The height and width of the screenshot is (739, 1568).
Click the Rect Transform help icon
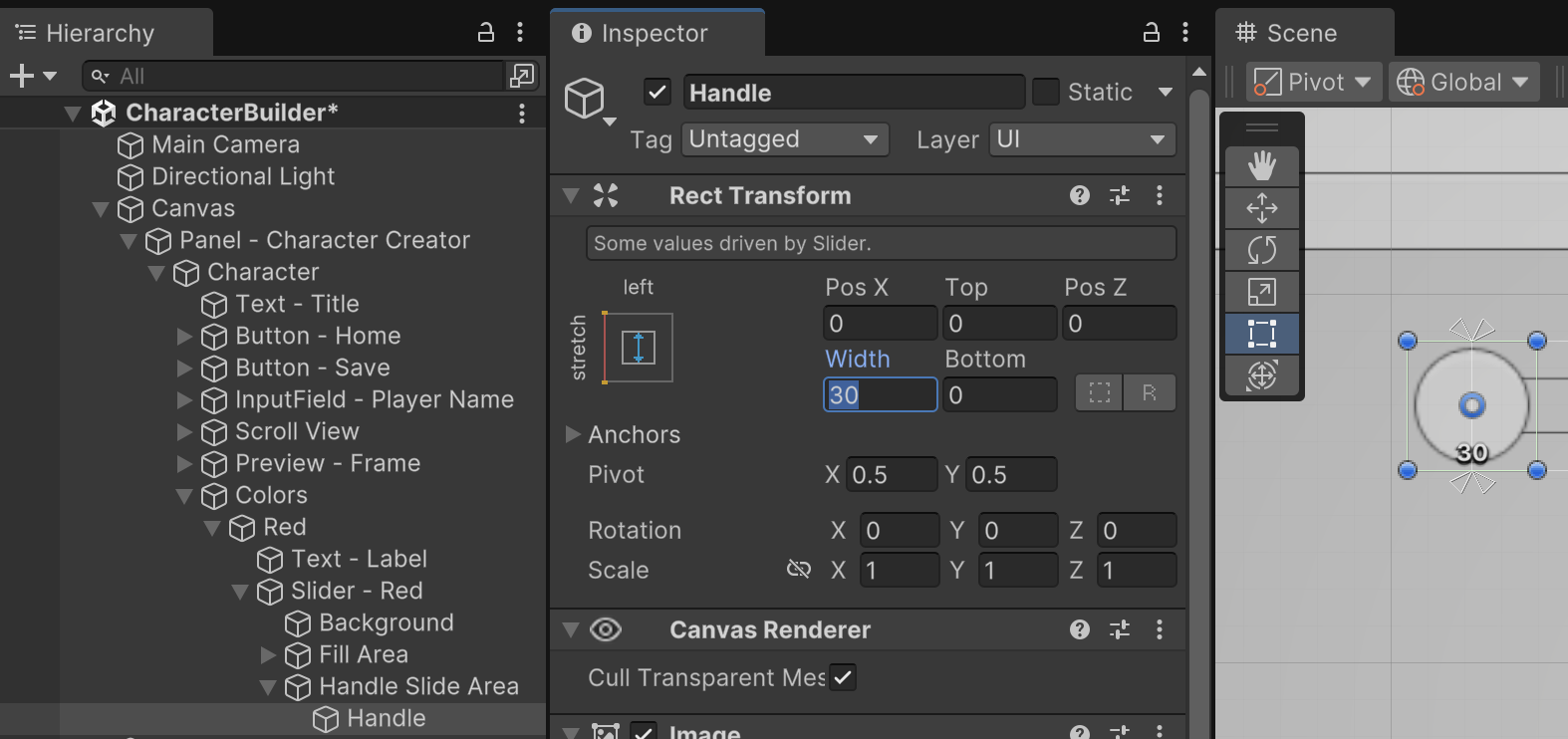[x=1079, y=195]
